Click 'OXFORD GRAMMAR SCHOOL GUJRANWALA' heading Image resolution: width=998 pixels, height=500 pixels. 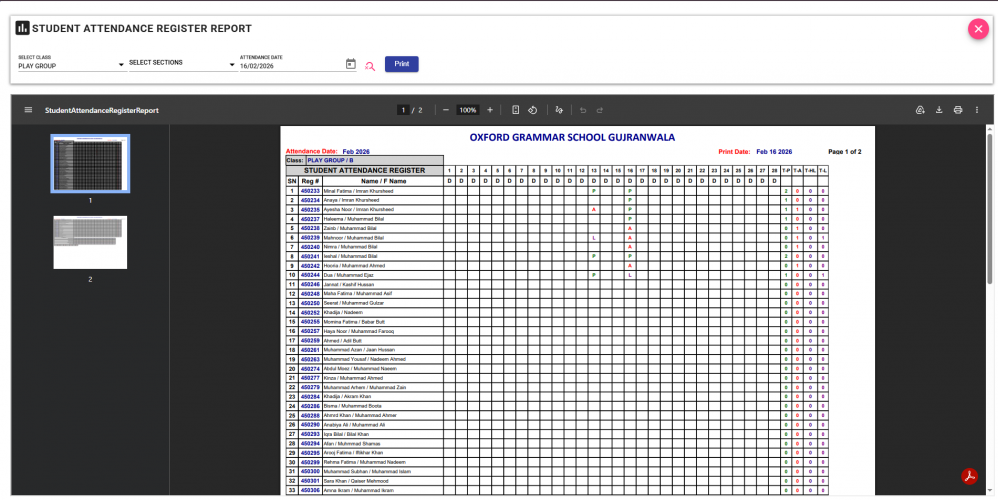(x=572, y=137)
